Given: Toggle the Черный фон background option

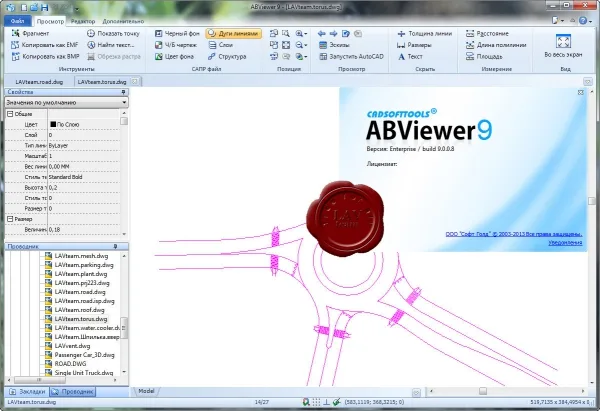Looking at the screenshot, I should pyautogui.click(x=177, y=34).
